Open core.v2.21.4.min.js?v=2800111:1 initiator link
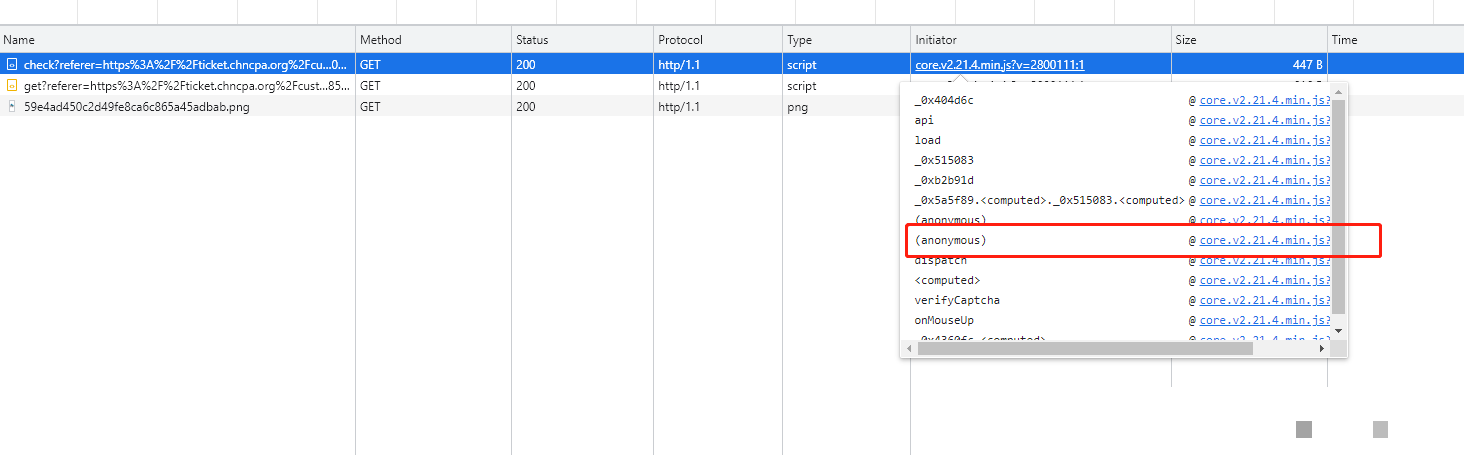 [x=999, y=65]
